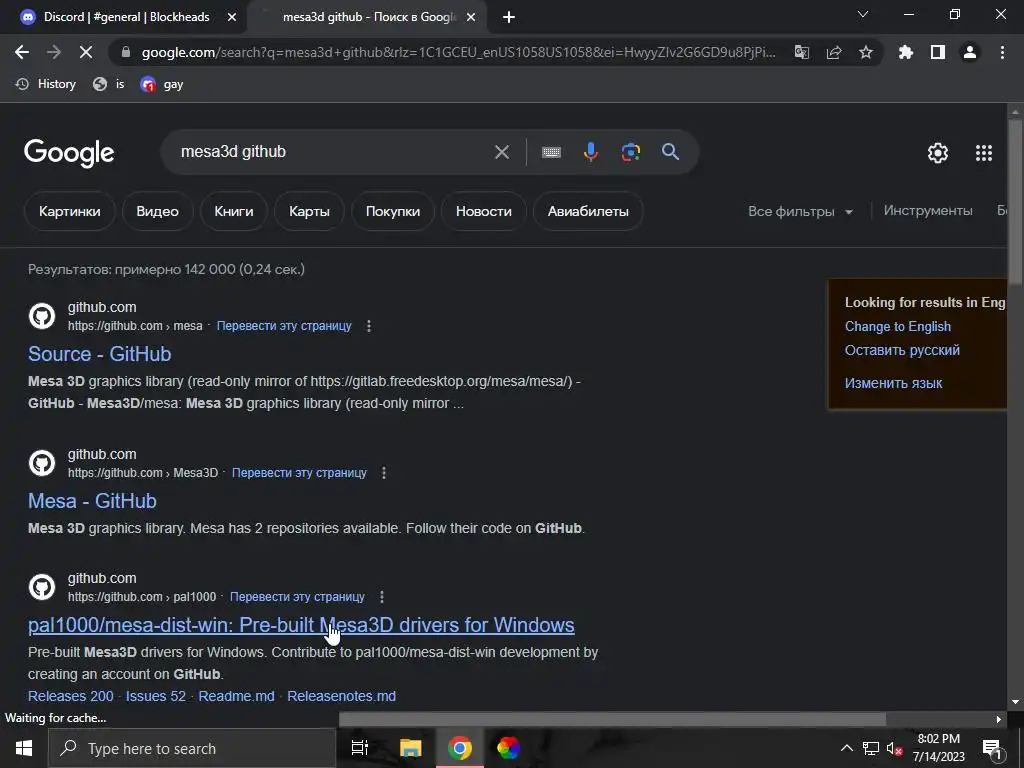This screenshot has height=768, width=1024.
Task: Go back to the previous page
Action: [x=22, y=52]
